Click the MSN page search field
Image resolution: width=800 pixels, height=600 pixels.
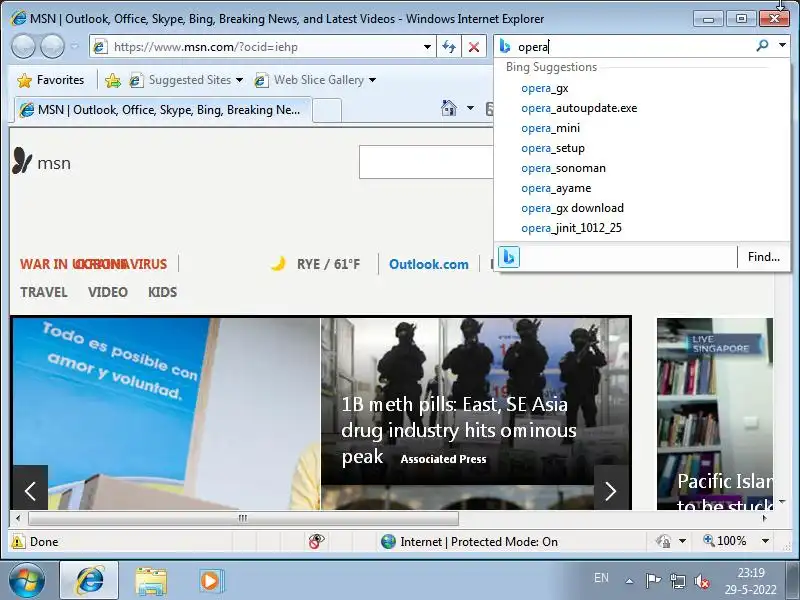(427, 162)
